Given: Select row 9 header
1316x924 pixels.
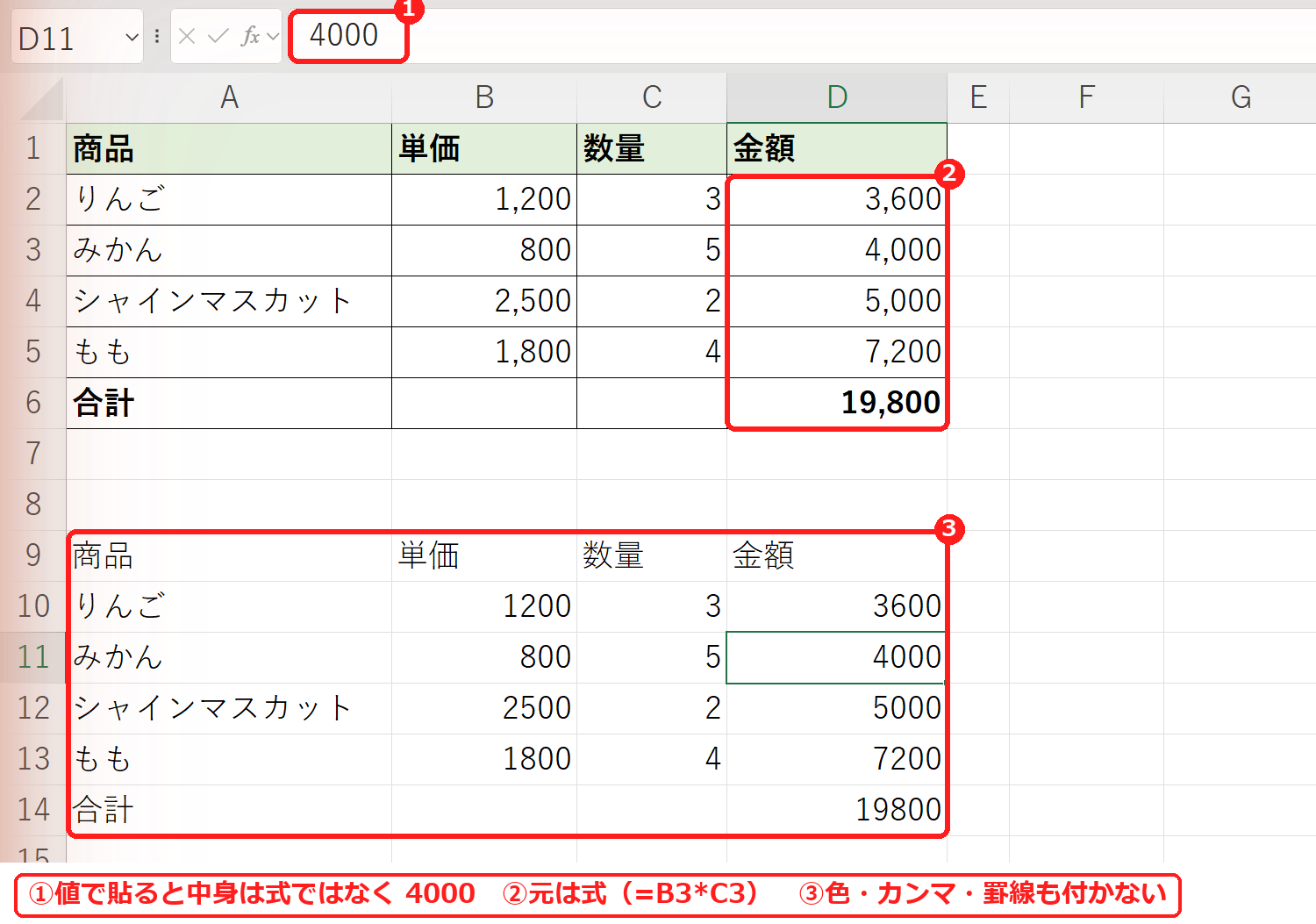Looking at the screenshot, I should 33,555.
